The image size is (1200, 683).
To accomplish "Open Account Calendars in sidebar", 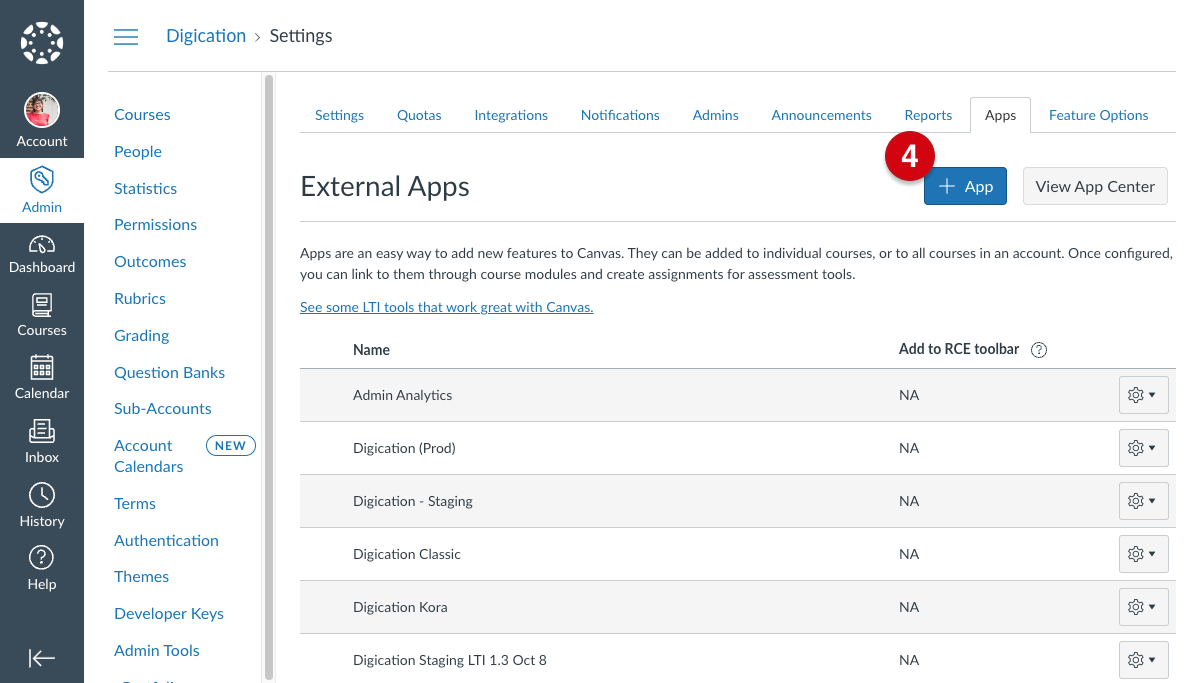I will click(148, 456).
